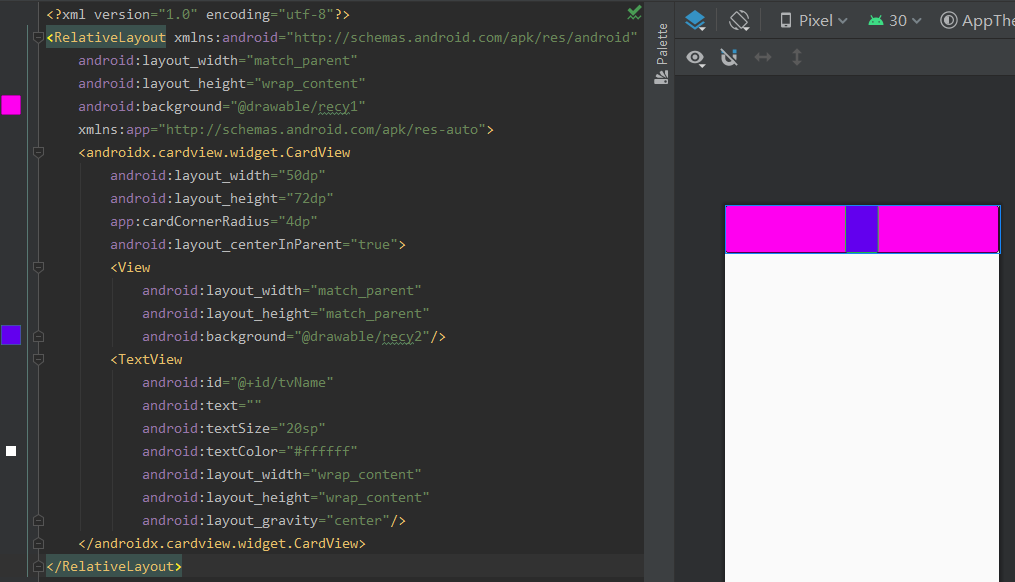This screenshot has height=582, width=1015.
Task: Click the textColor "#ffffff" value
Action: pos(322,452)
